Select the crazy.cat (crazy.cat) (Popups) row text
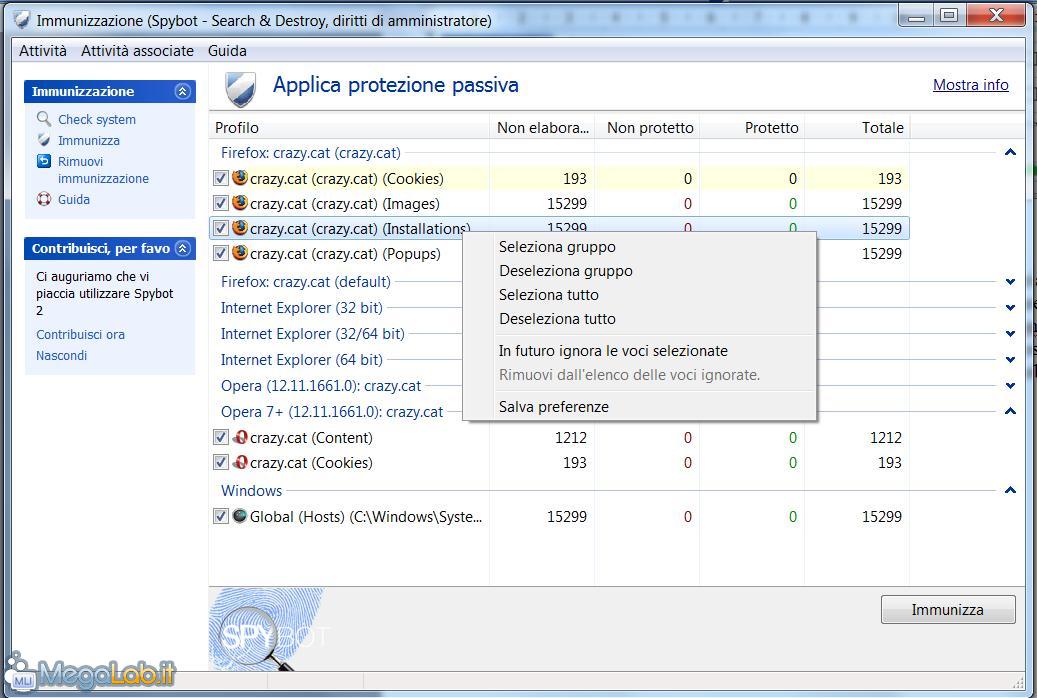 click(345, 253)
